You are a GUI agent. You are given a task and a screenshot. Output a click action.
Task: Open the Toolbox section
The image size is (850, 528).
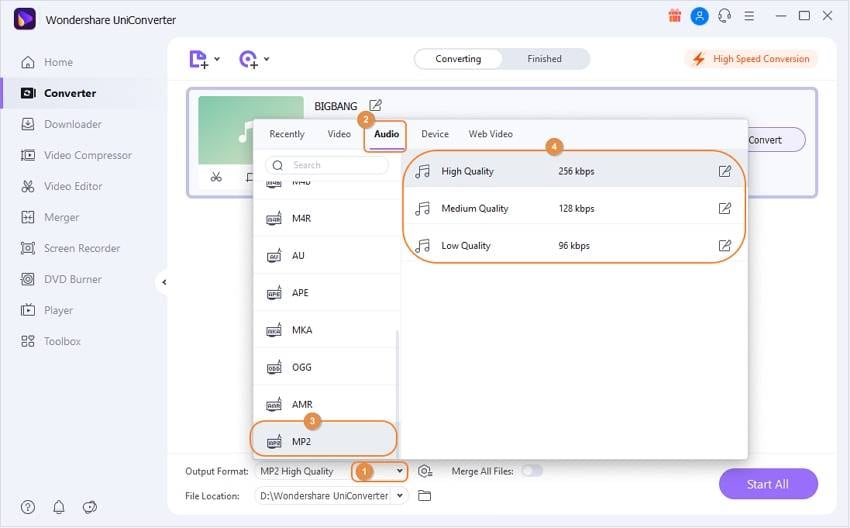pos(50,341)
